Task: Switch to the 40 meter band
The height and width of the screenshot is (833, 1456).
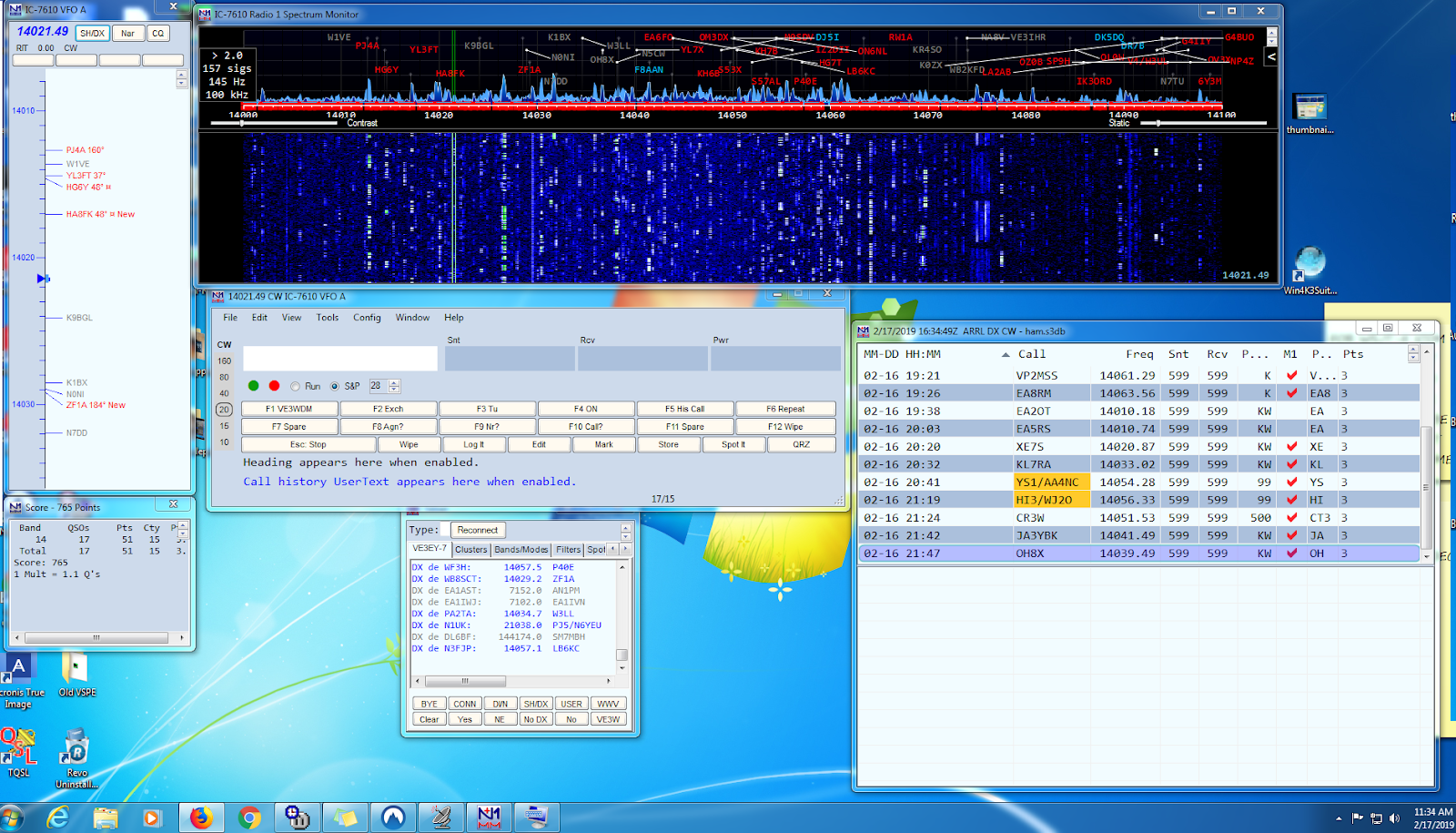Action: click(224, 393)
